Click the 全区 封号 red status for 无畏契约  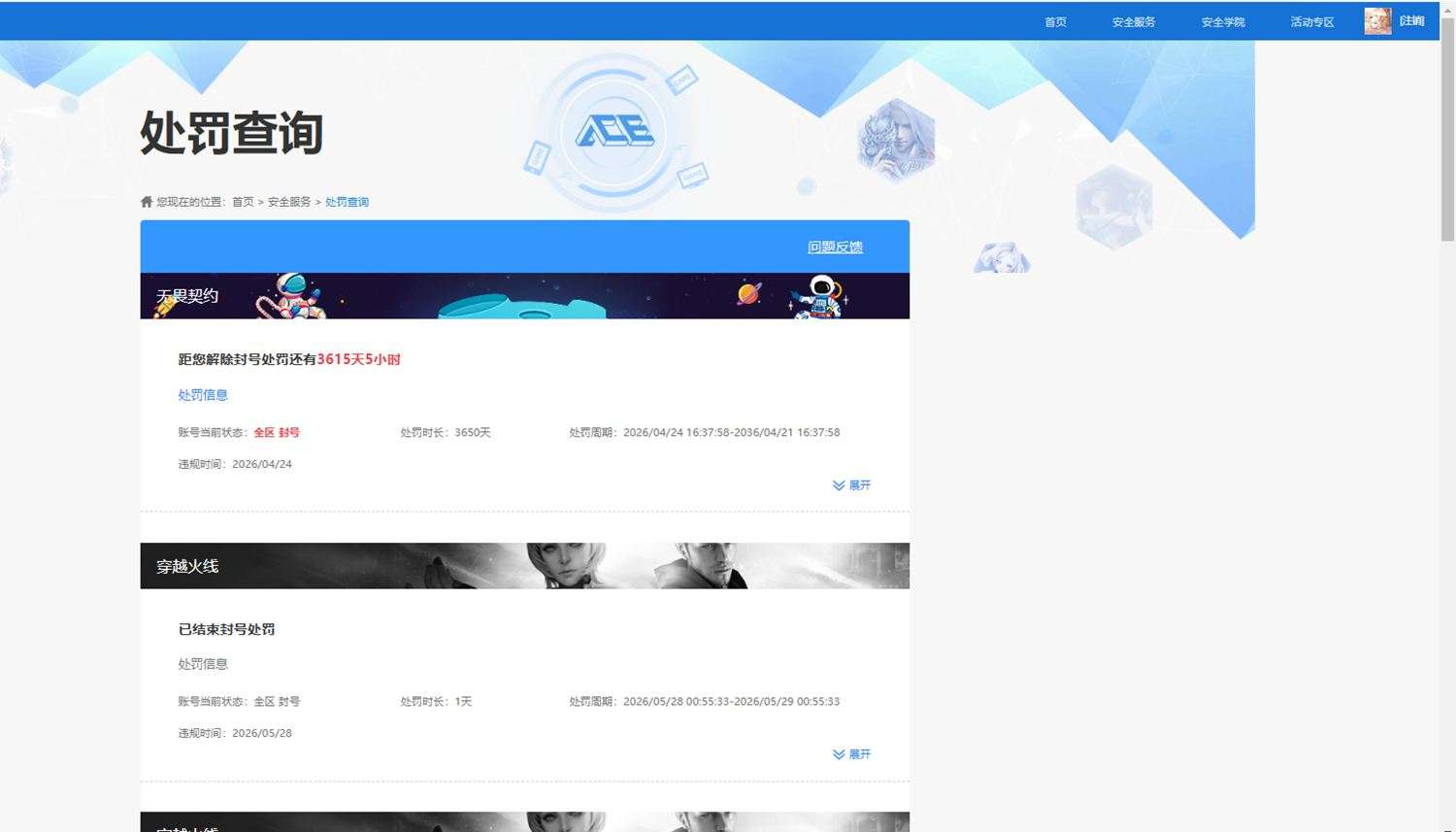coord(277,432)
